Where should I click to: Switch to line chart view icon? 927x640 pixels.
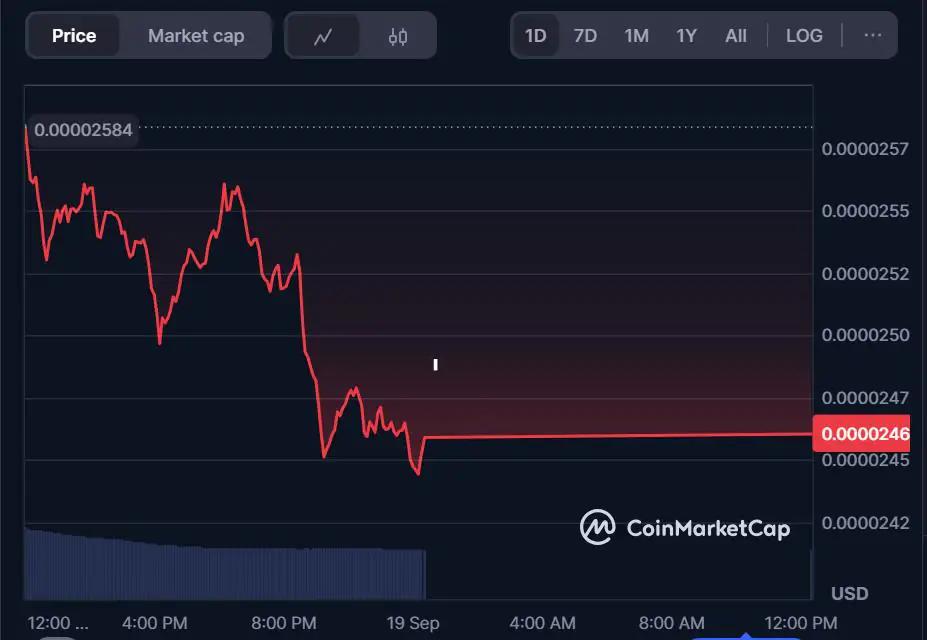click(x=322, y=36)
